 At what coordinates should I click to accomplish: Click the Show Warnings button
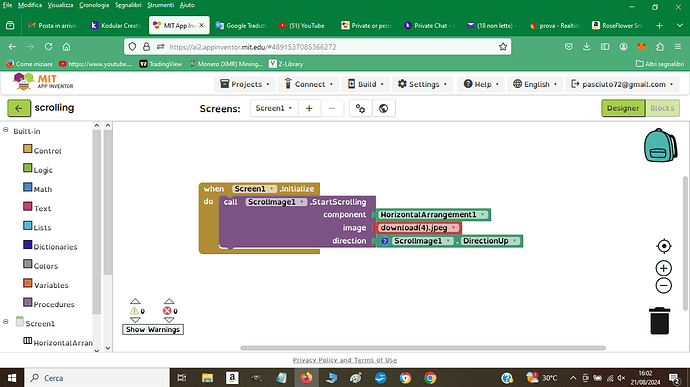point(153,329)
